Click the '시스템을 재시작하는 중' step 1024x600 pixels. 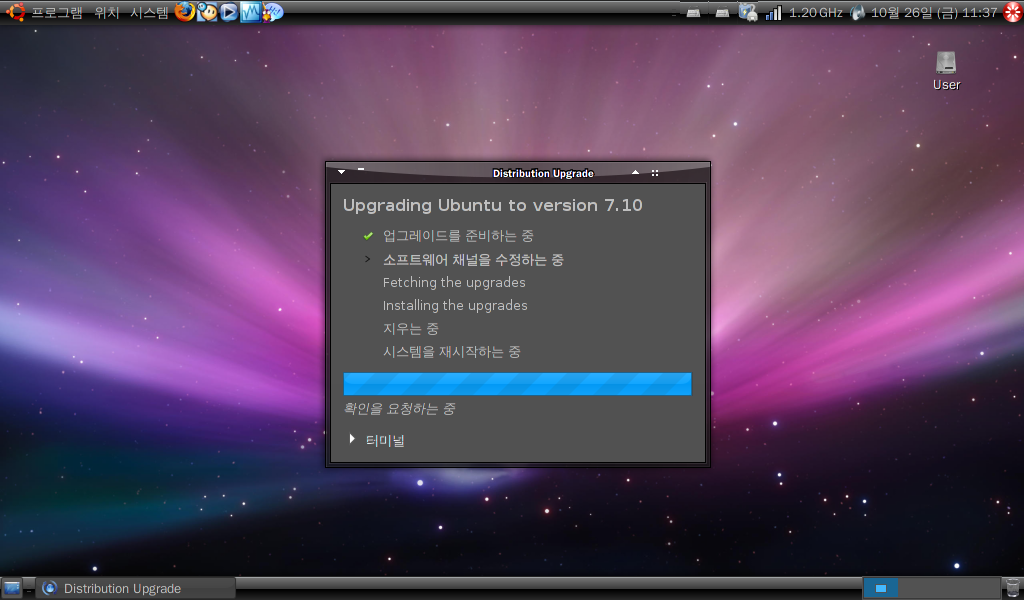click(x=451, y=352)
